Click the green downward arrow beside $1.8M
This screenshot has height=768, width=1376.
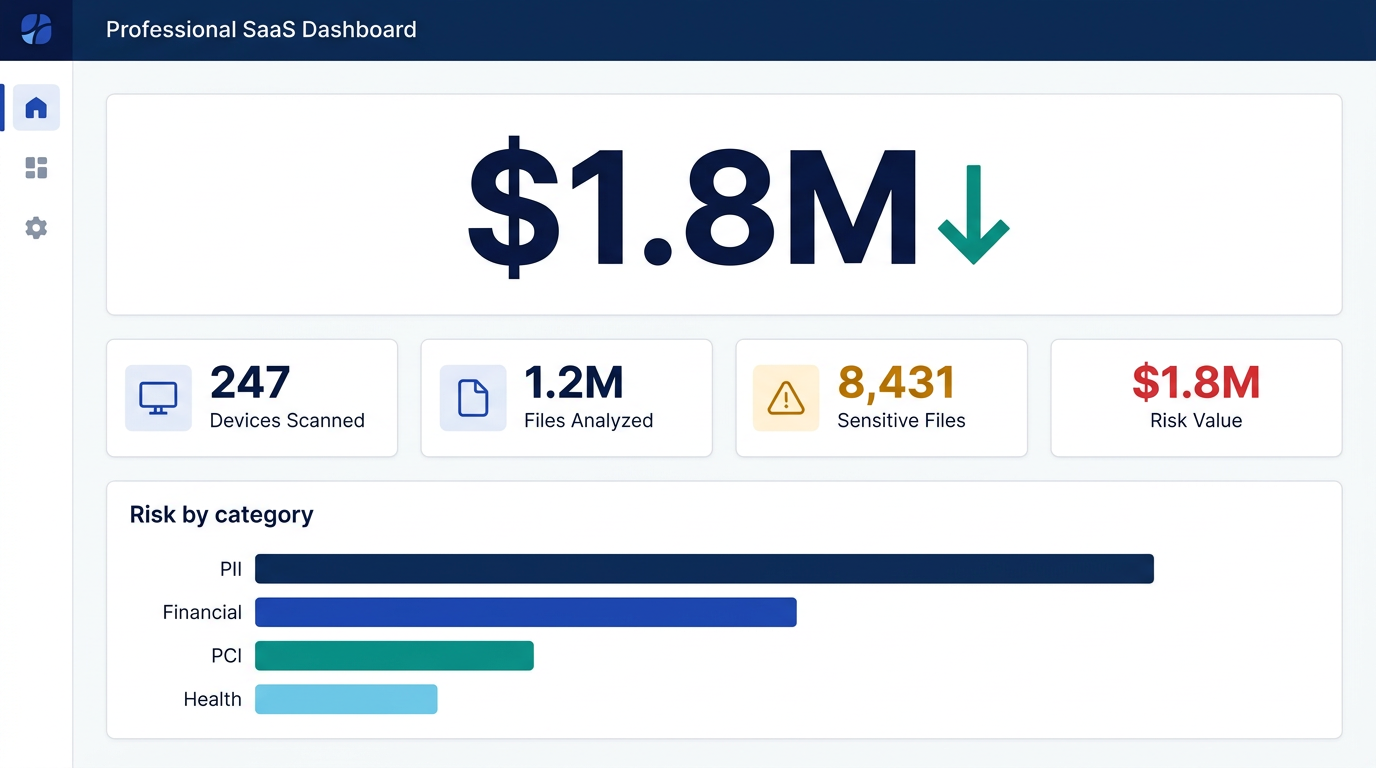click(972, 213)
